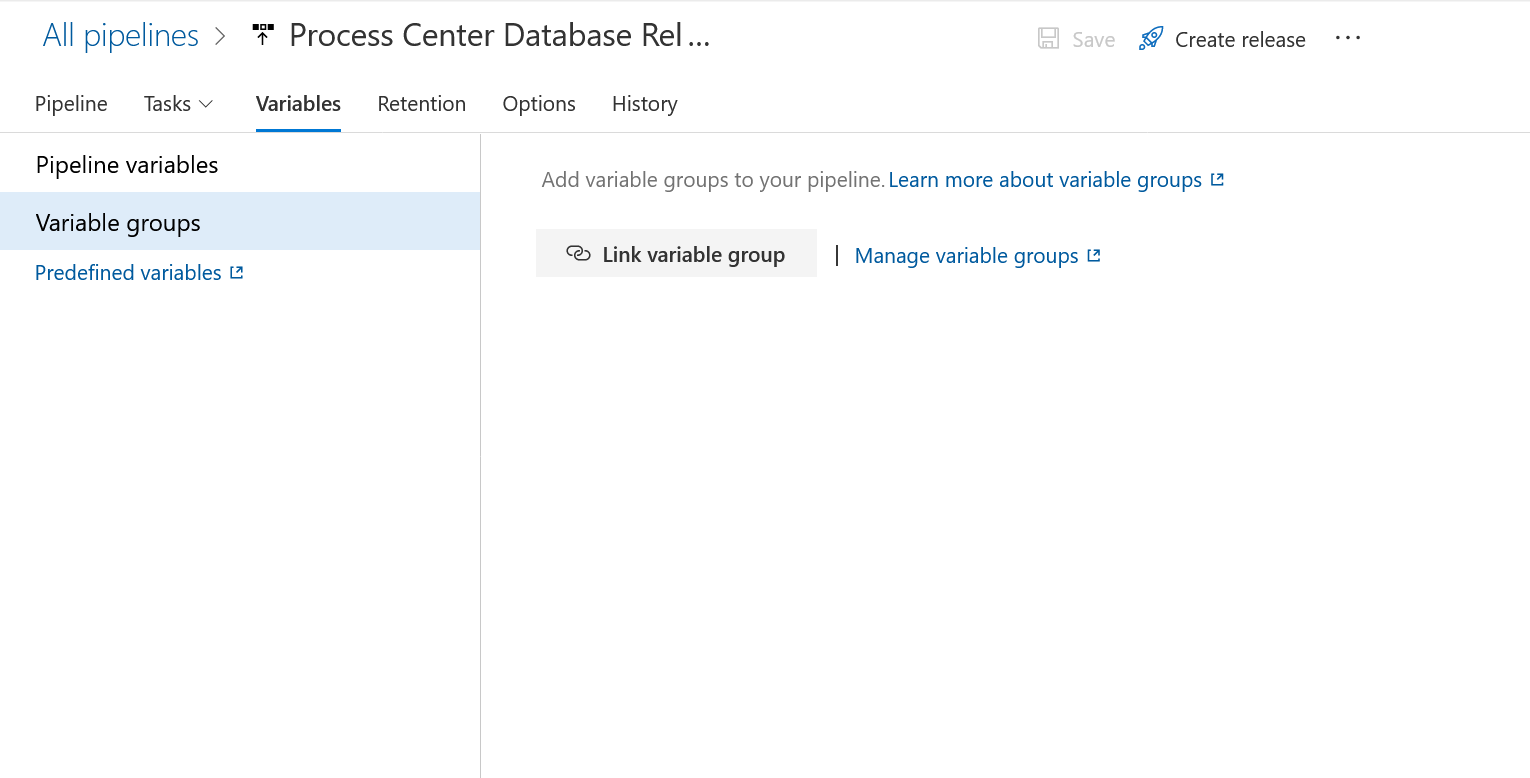Click the Link variable group button

pyautogui.click(x=676, y=254)
